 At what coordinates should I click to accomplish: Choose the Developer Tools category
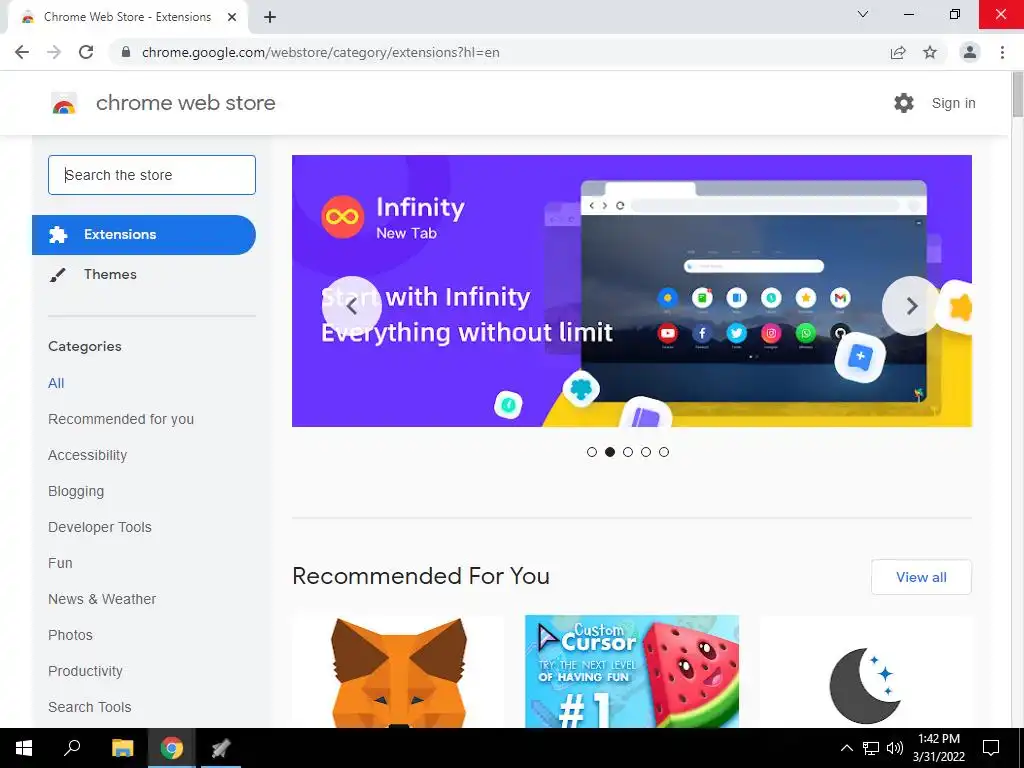[x=100, y=527]
